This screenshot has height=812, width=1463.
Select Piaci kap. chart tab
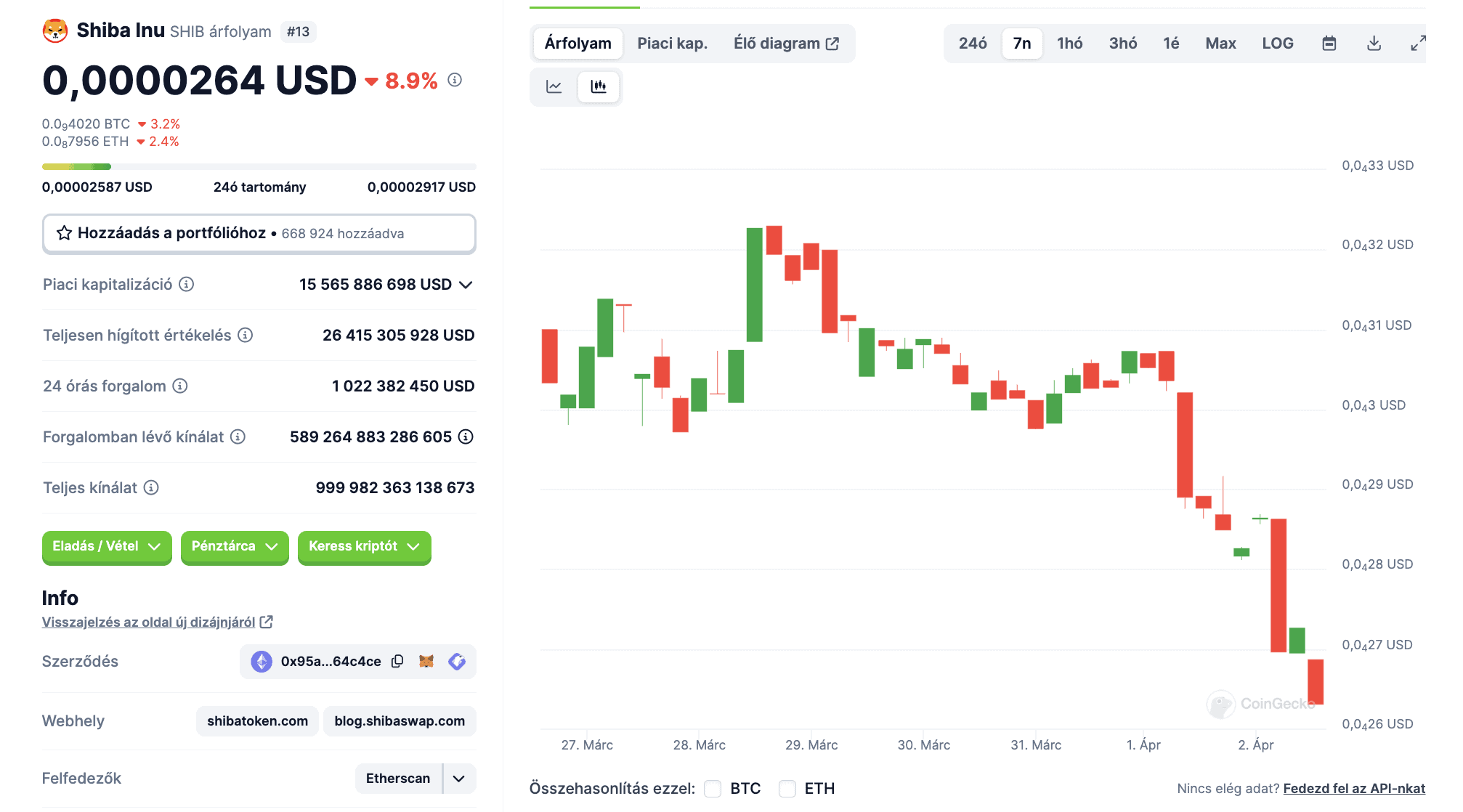[673, 44]
